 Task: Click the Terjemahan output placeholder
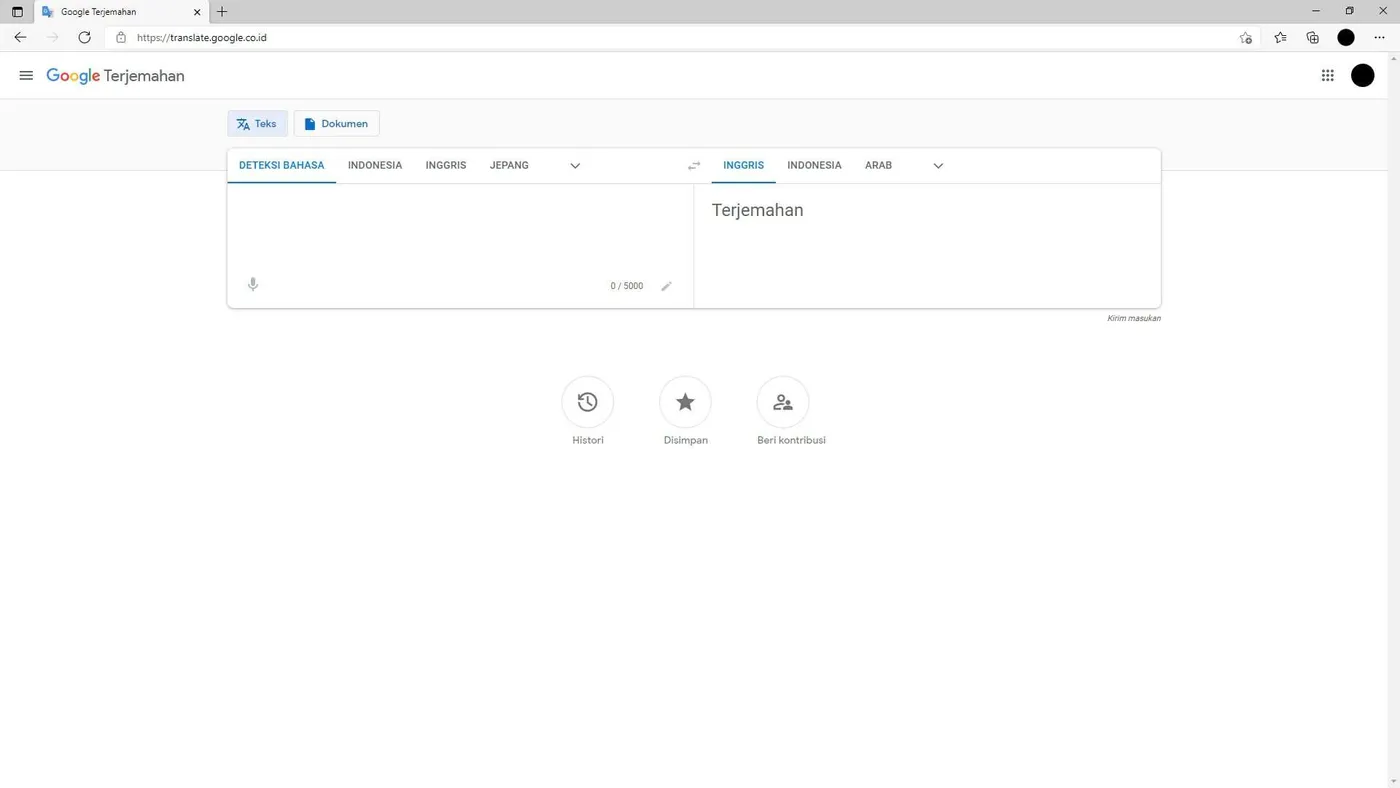click(x=757, y=210)
